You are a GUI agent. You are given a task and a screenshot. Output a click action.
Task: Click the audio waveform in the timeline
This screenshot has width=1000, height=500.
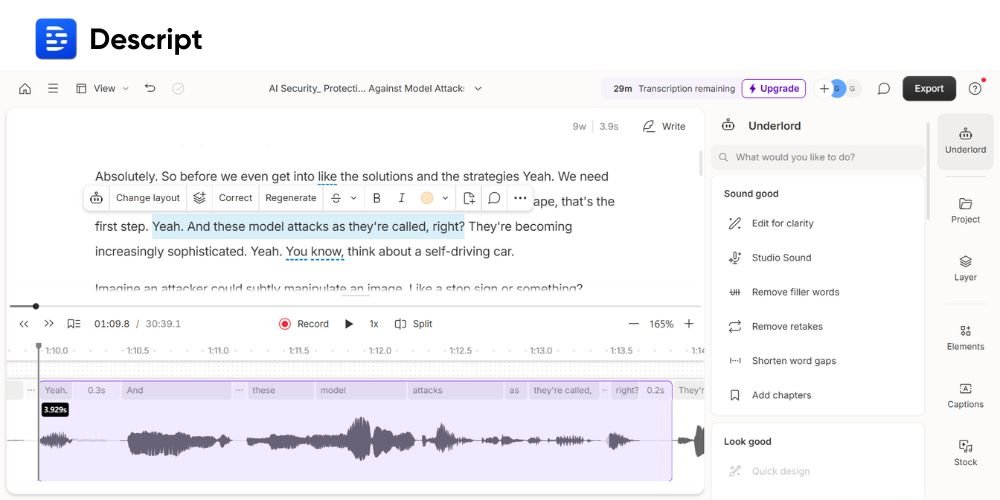point(355,440)
